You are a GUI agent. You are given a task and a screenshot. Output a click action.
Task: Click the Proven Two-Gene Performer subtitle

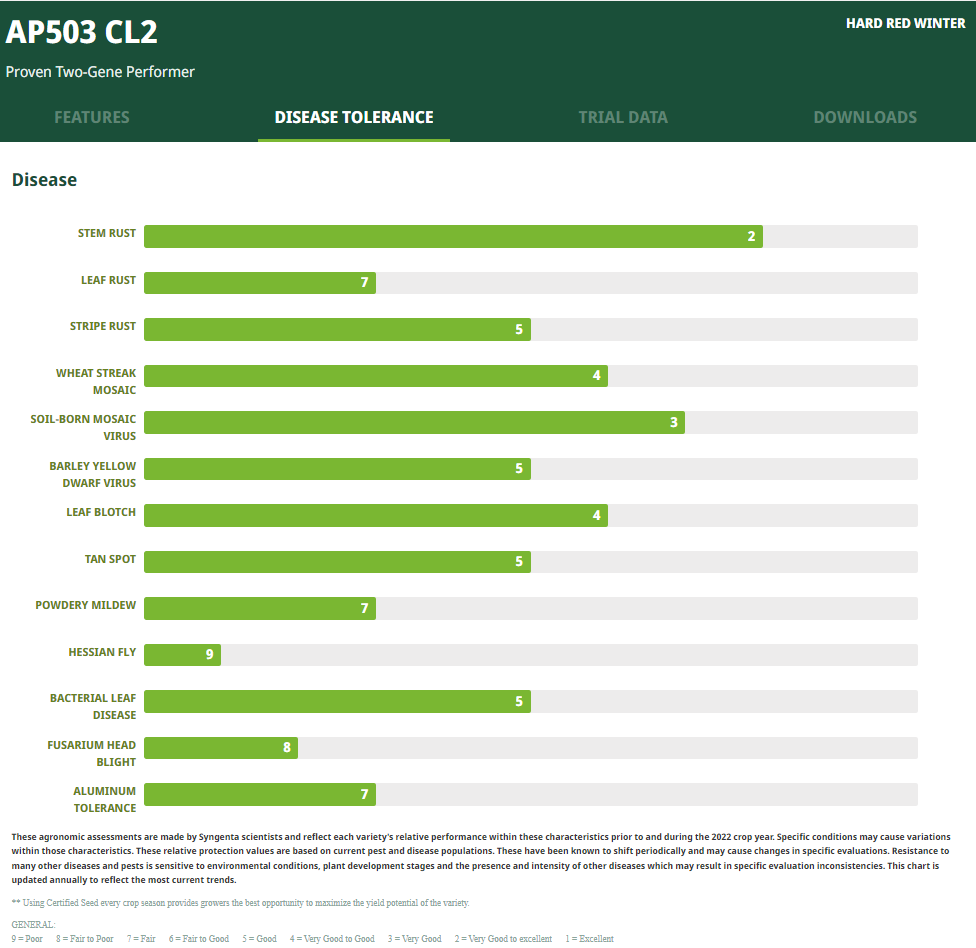[100, 72]
